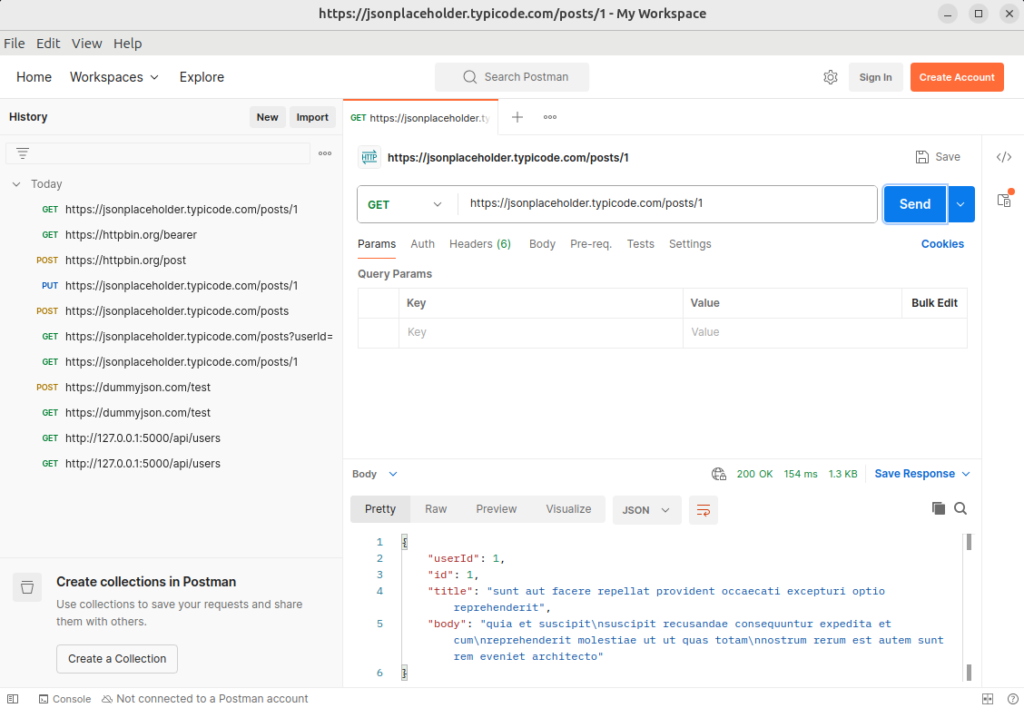
Task: Click the network globe lock icon
Action: (718, 474)
